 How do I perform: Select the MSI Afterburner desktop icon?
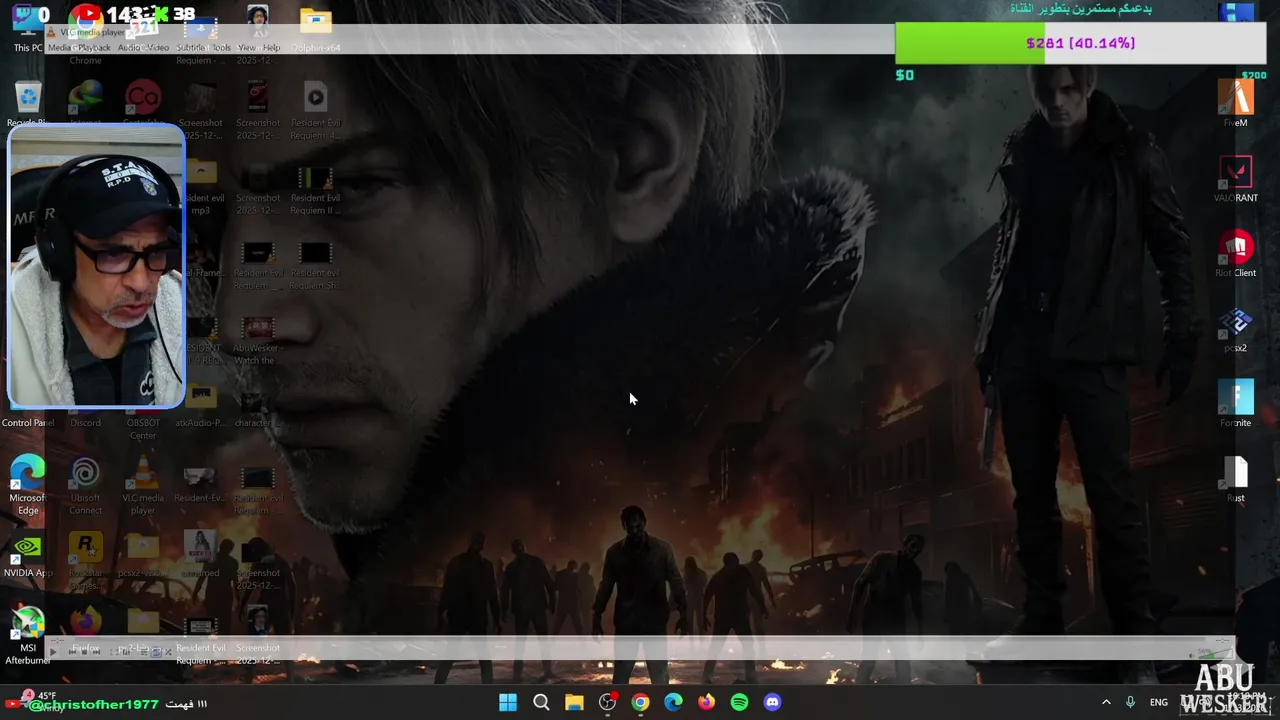(28, 636)
